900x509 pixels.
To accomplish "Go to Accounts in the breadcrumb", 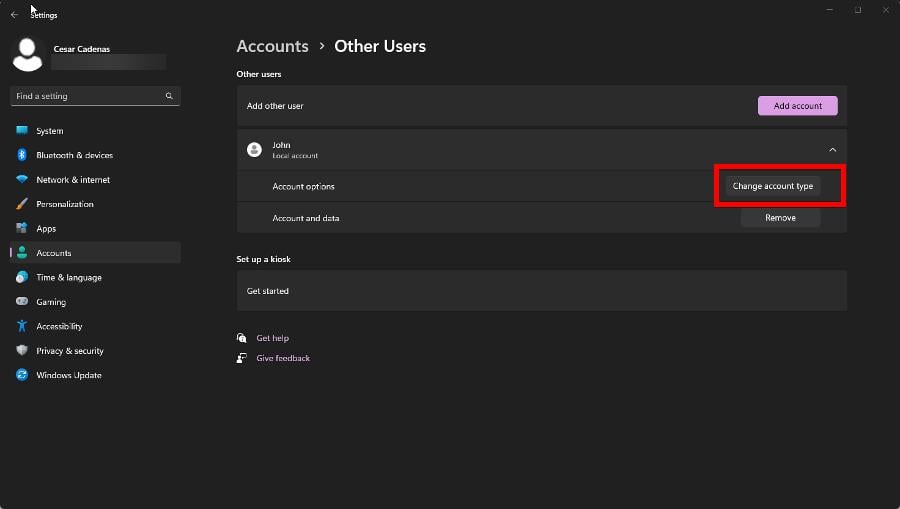I will point(272,46).
